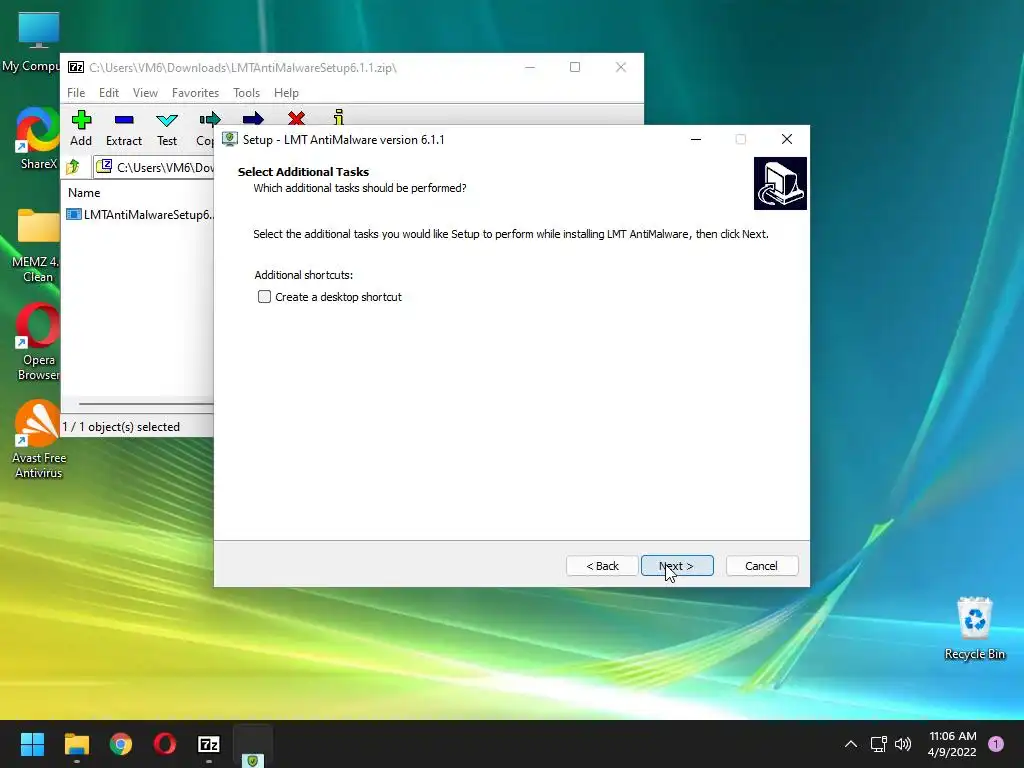The width and height of the screenshot is (1024, 768).
Task: Click the volume speaker tray icon
Action: 903,744
